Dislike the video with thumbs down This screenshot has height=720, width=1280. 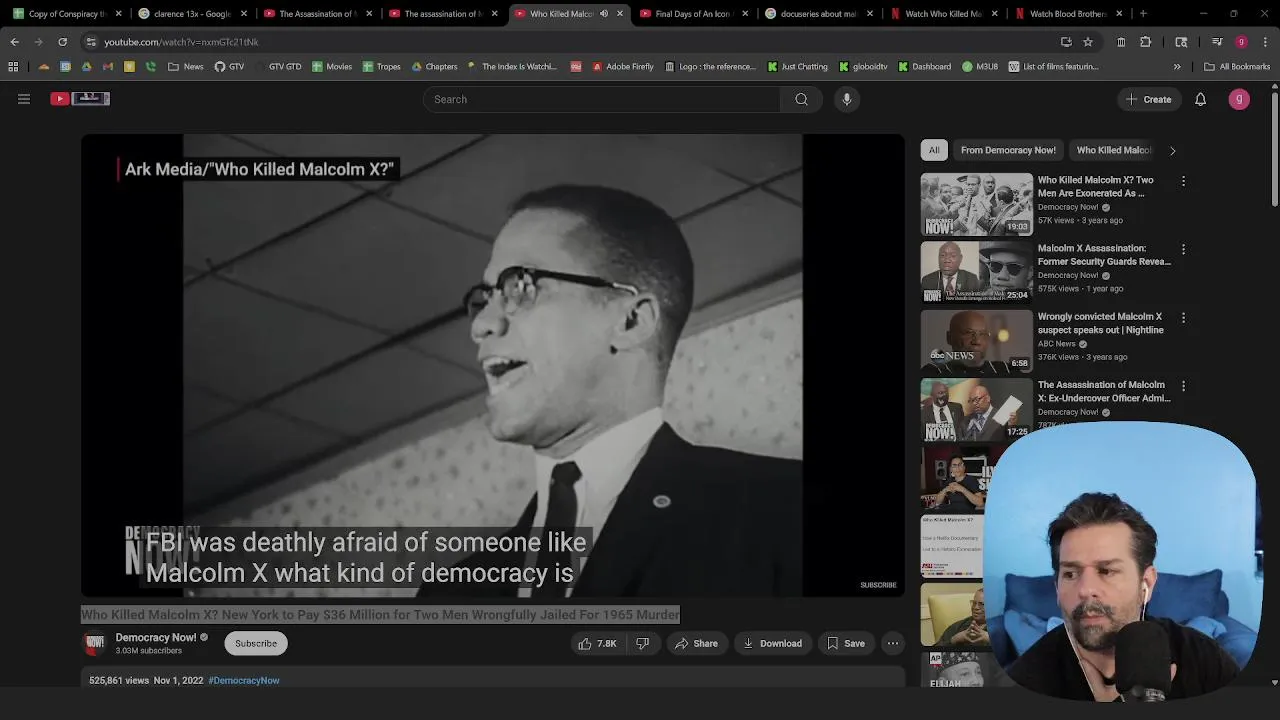tap(643, 644)
